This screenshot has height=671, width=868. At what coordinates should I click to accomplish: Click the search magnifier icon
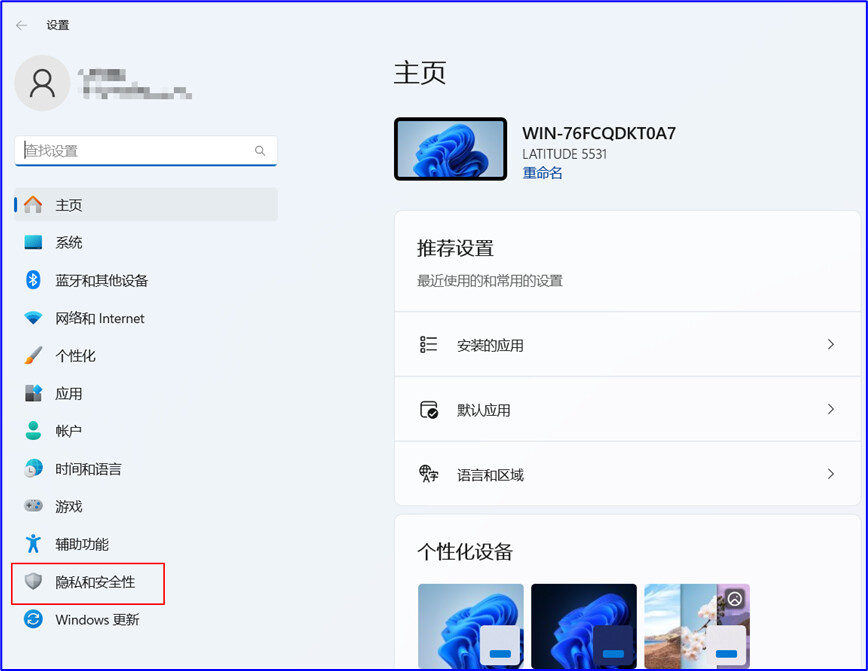(x=260, y=151)
